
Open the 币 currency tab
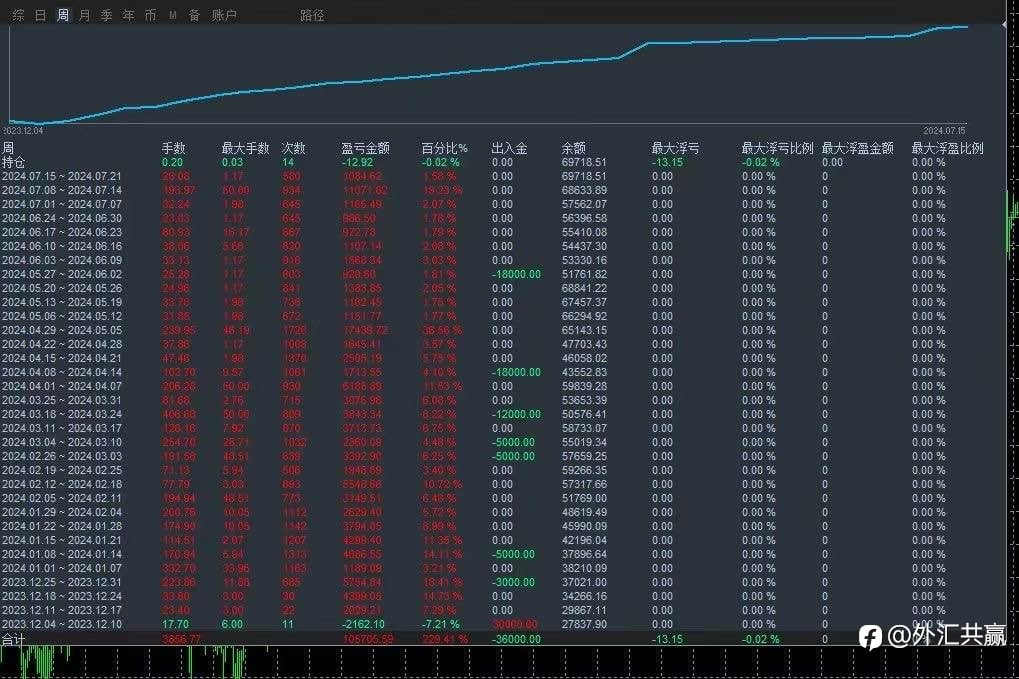(x=151, y=15)
